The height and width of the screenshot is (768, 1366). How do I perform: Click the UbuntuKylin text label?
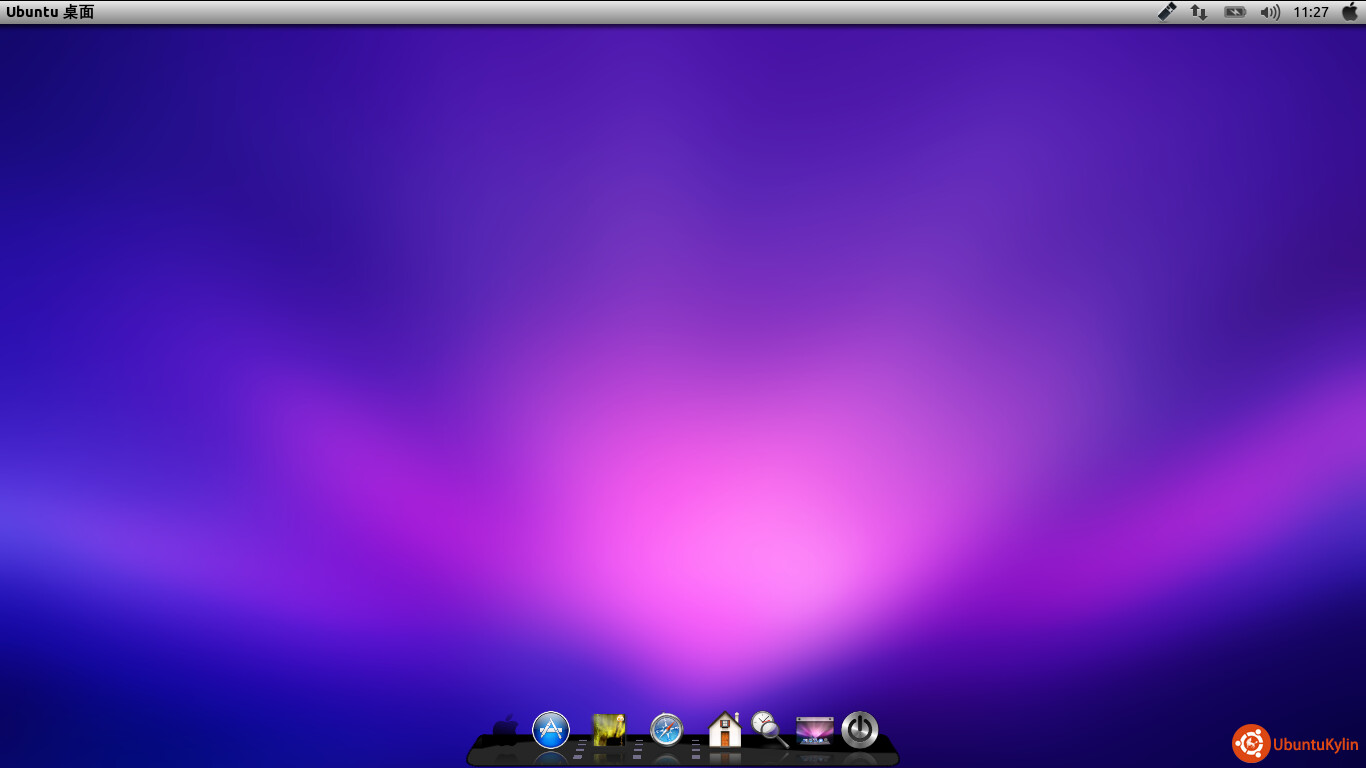(1315, 744)
